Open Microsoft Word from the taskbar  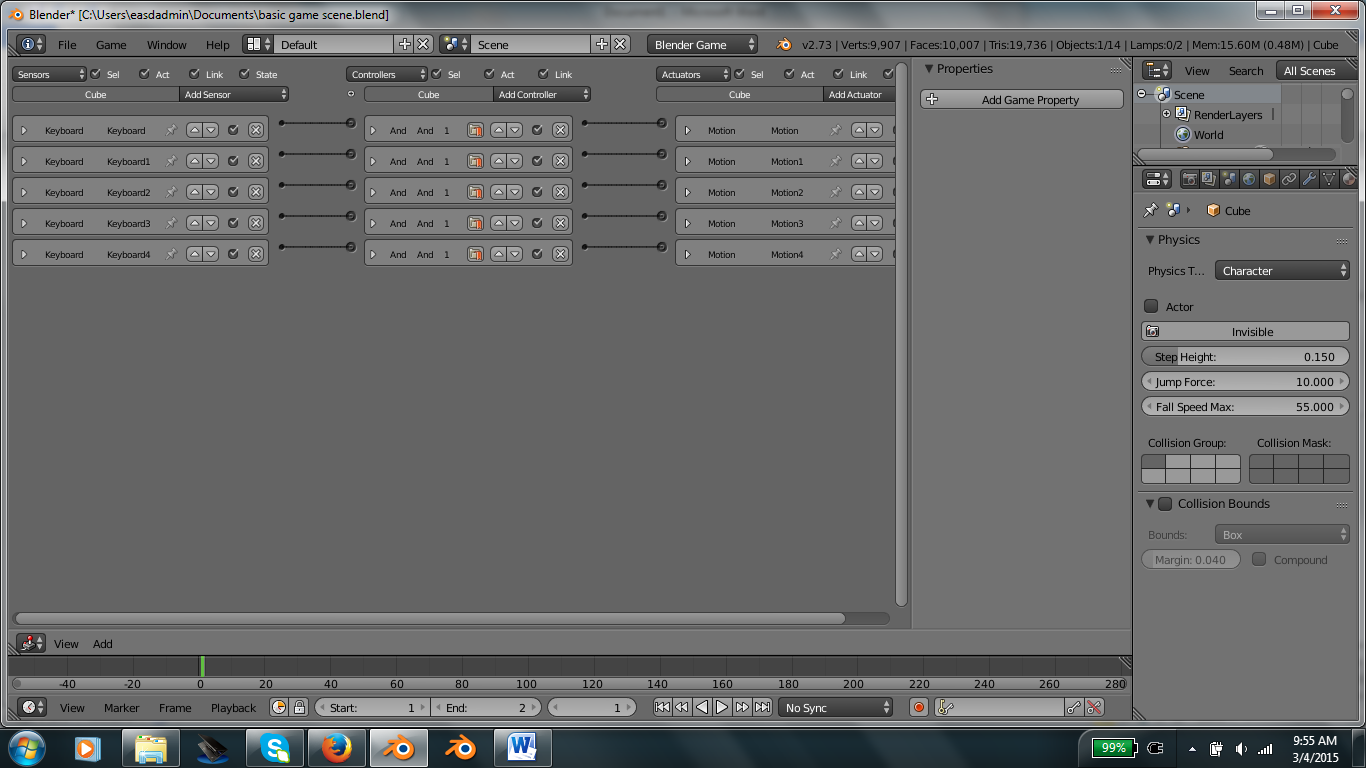[523, 748]
